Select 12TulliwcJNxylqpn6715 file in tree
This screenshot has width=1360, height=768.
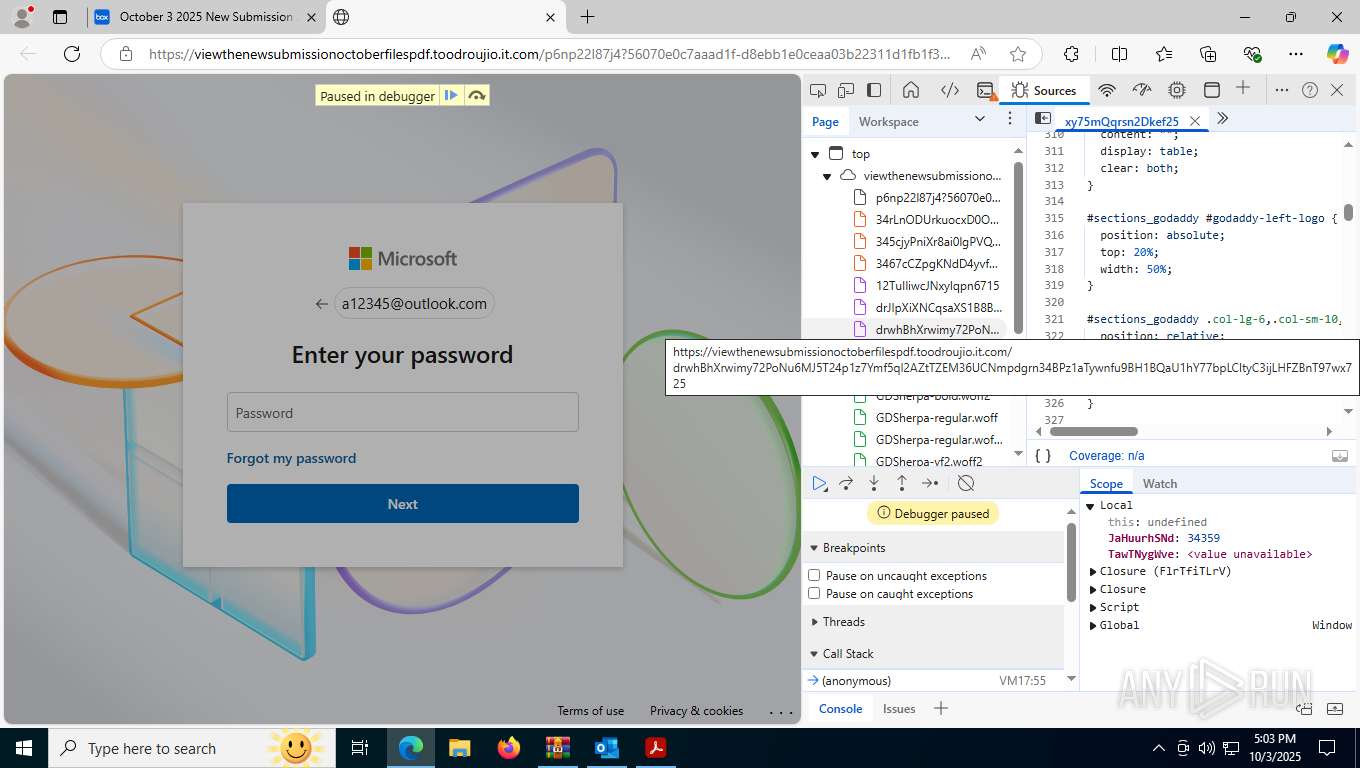(x=937, y=285)
